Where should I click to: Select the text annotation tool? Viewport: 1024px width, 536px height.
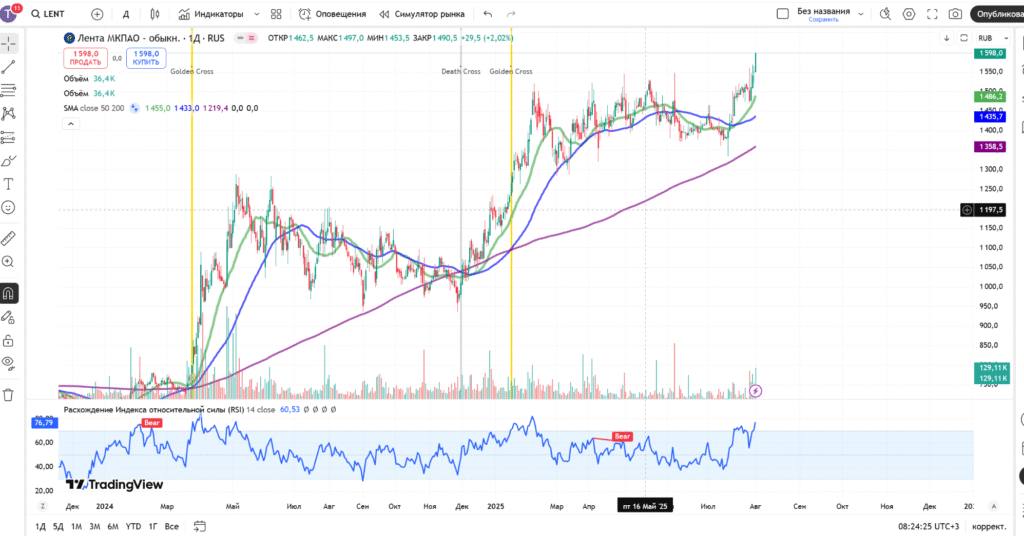pos(8,184)
